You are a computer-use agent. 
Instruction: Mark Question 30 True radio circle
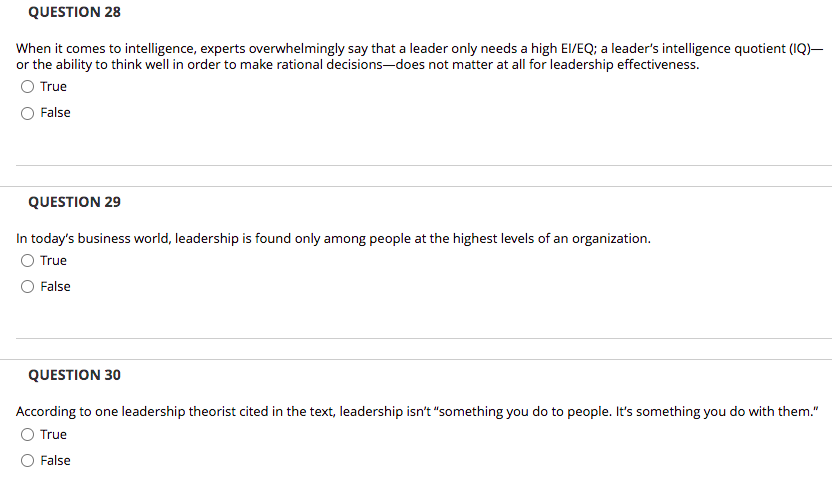point(28,435)
